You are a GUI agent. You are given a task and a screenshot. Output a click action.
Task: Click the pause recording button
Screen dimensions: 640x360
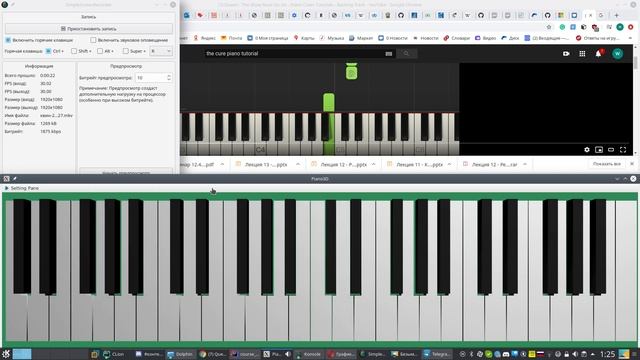click(x=89, y=29)
